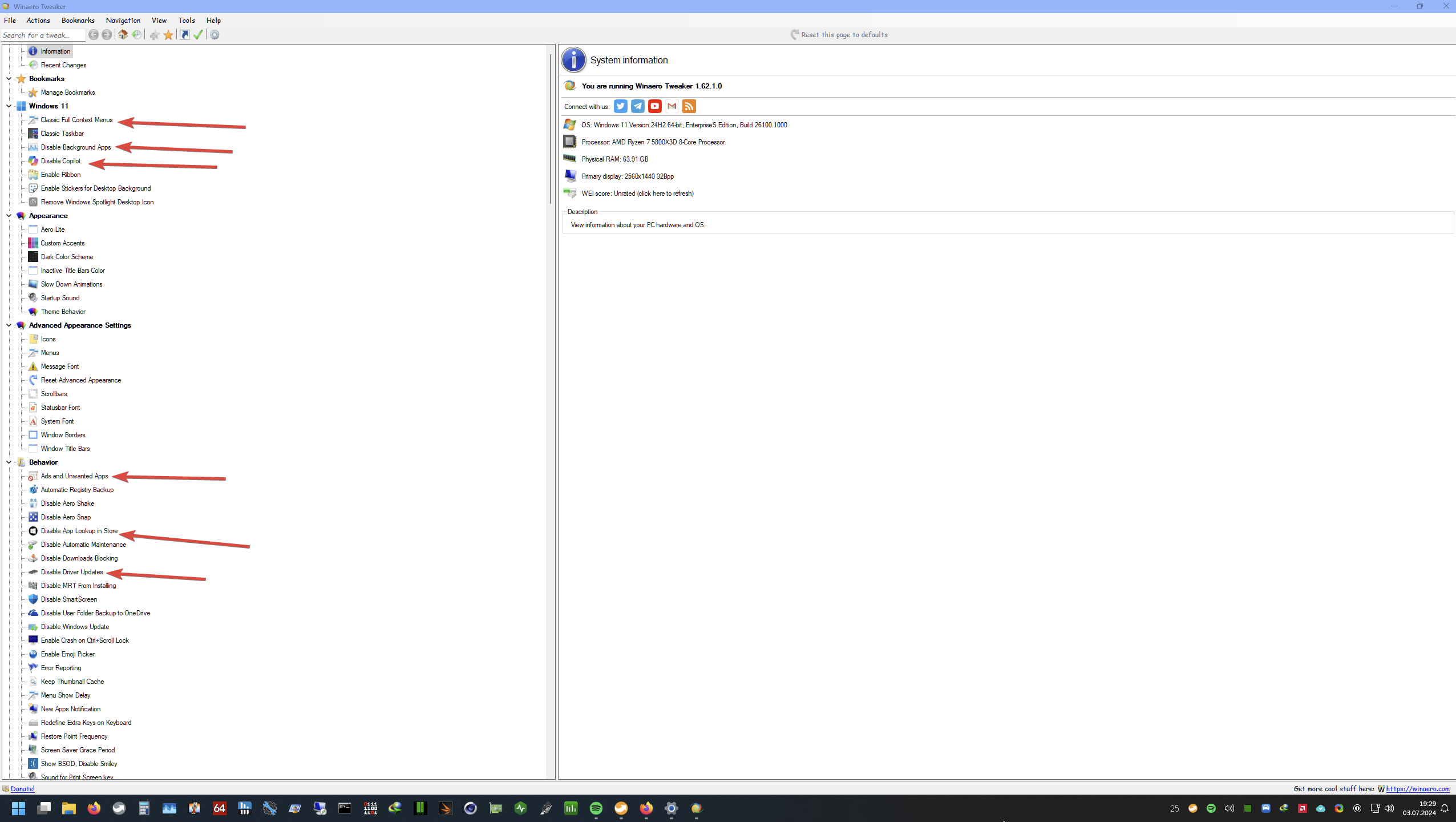
Task: Click the Search for a tweak field
Action: (x=42, y=35)
